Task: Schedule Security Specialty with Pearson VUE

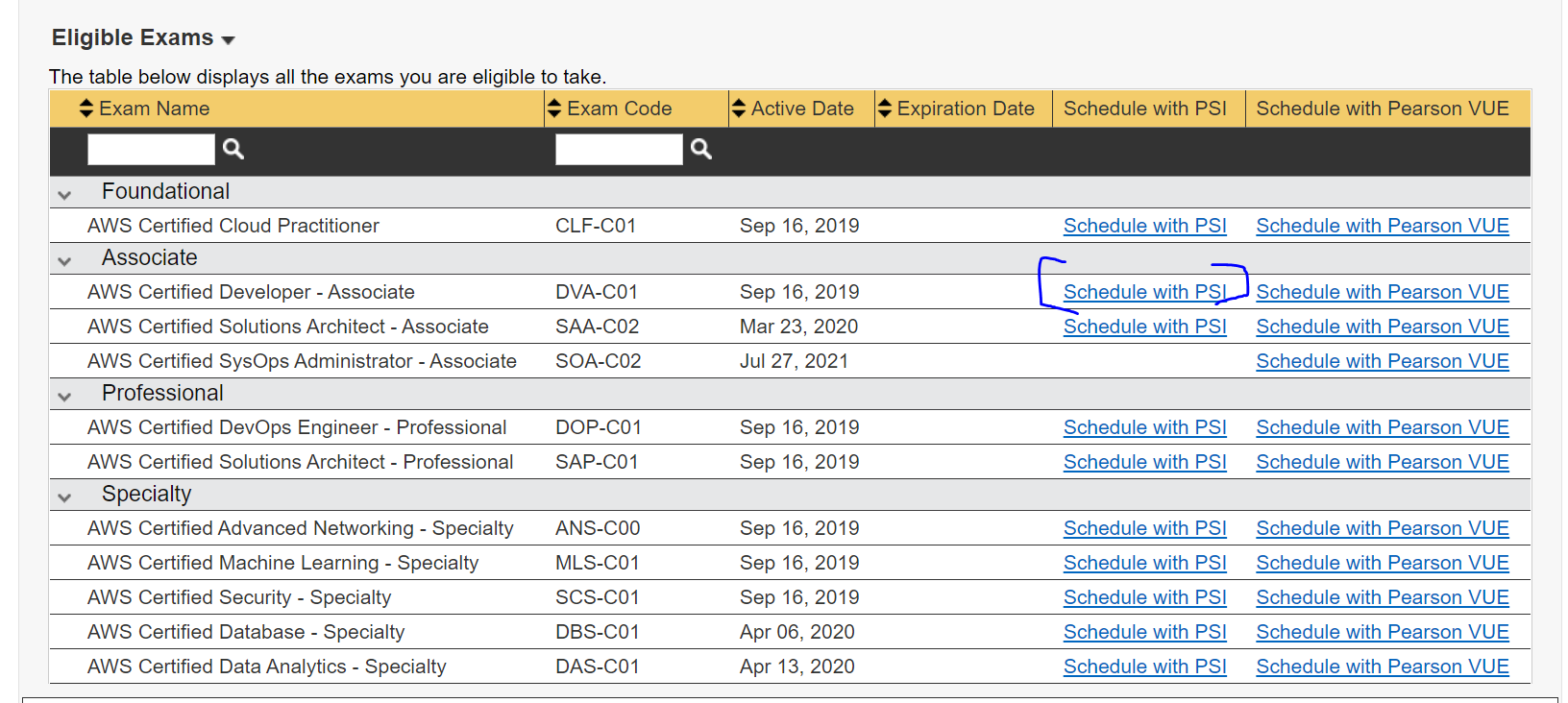Action: [1383, 597]
